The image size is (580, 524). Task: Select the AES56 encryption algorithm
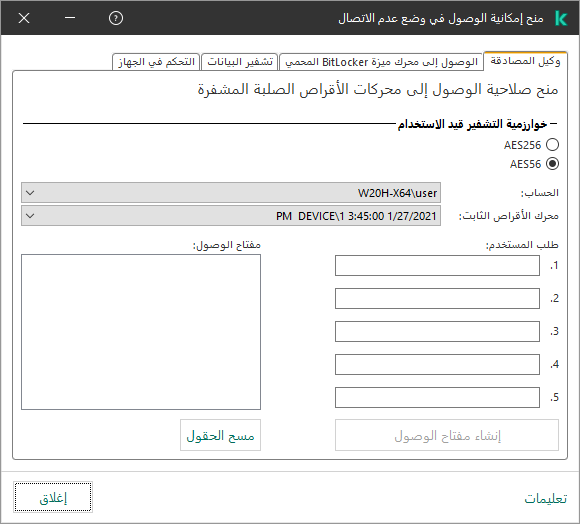552,164
